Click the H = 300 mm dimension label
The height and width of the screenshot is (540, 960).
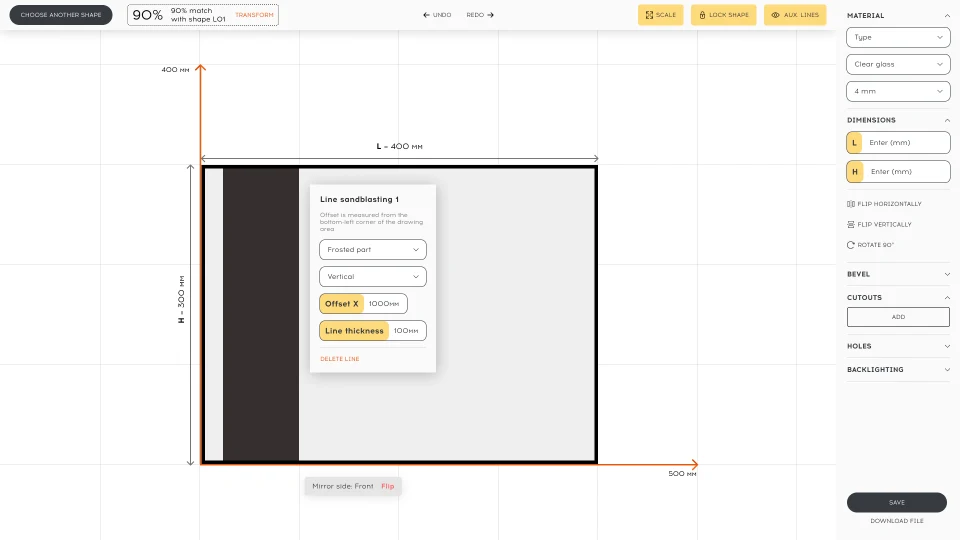point(181,299)
